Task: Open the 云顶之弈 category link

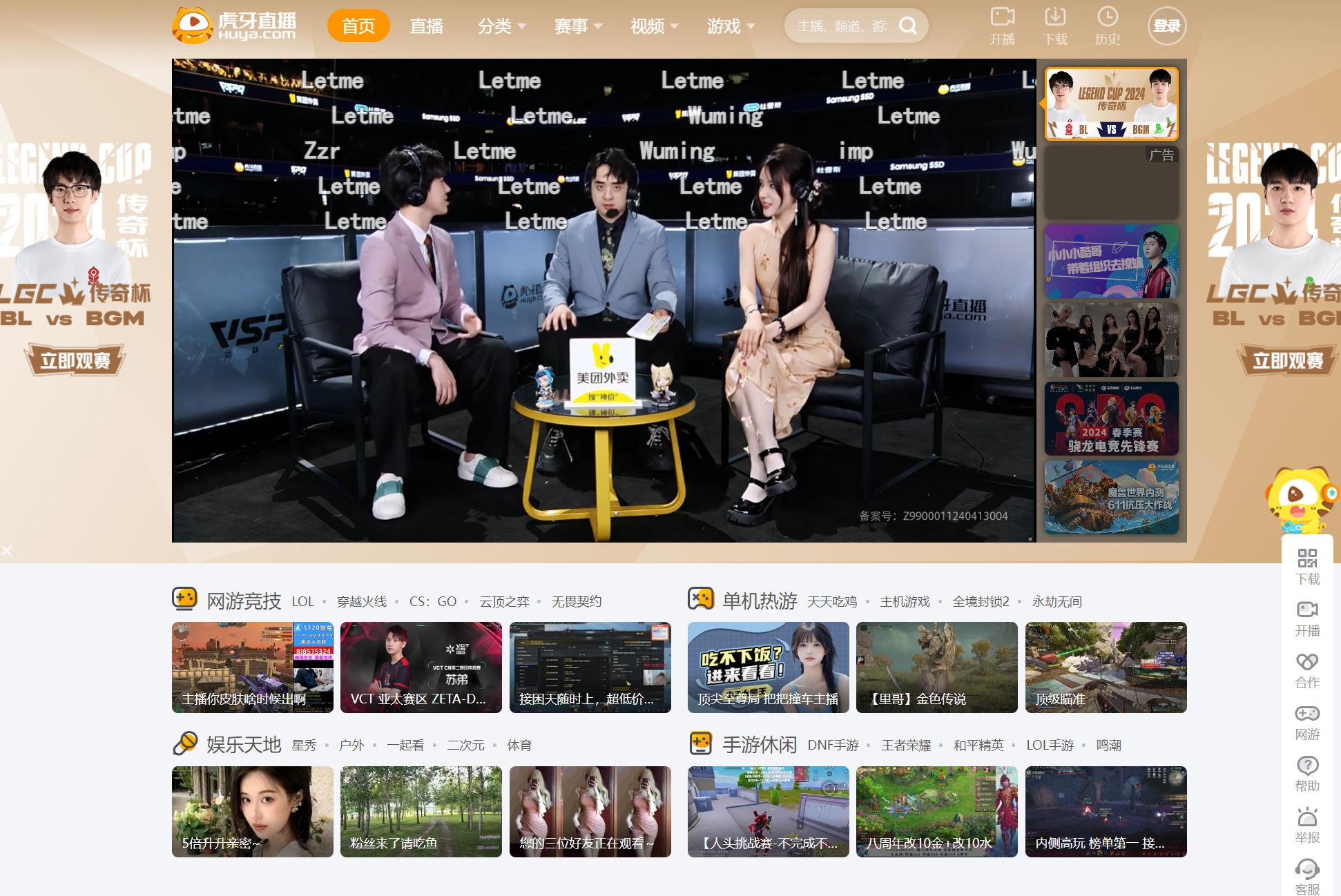Action: click(x=504, y=602)
